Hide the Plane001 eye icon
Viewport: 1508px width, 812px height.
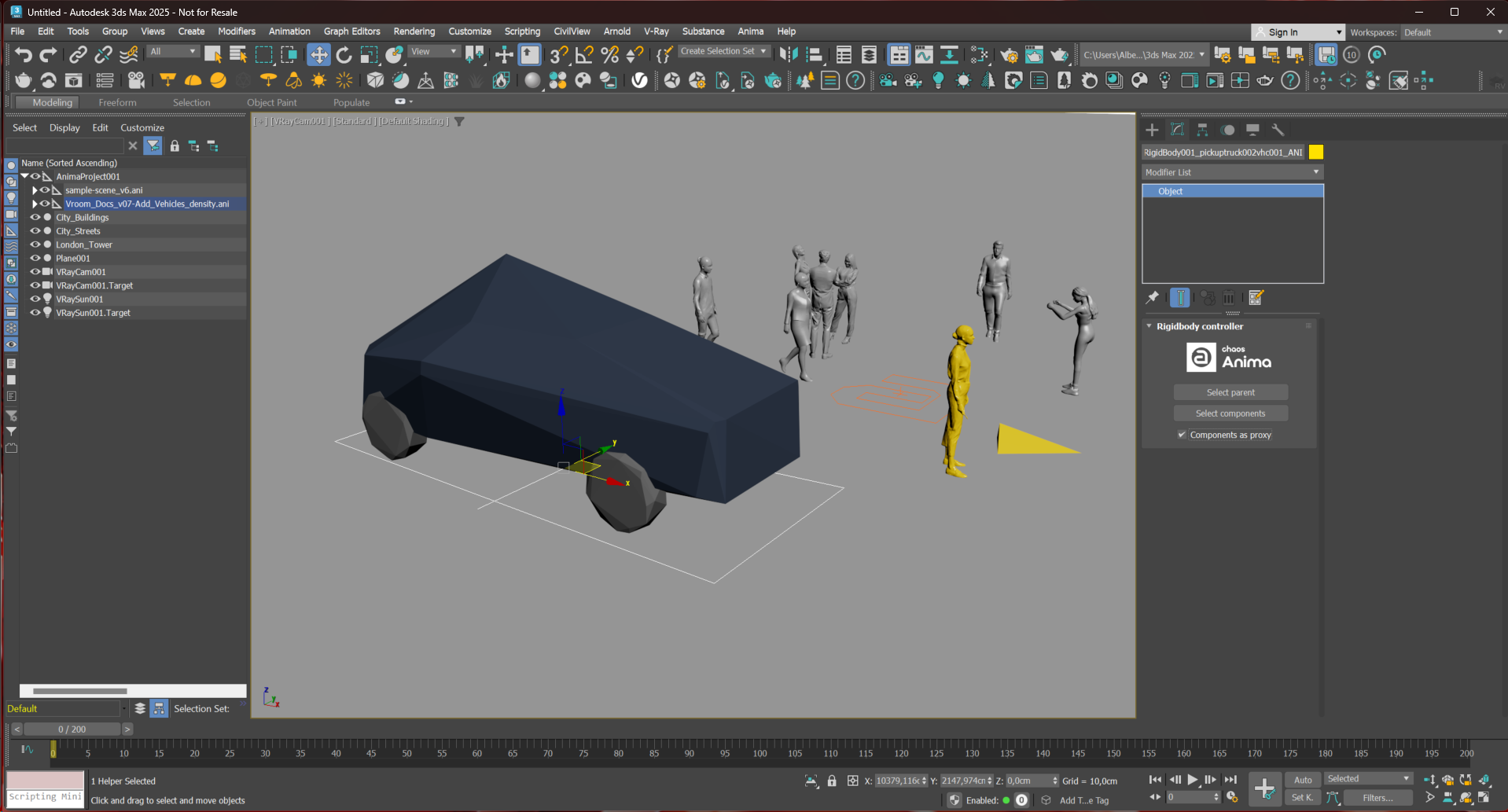coord(35,258)
